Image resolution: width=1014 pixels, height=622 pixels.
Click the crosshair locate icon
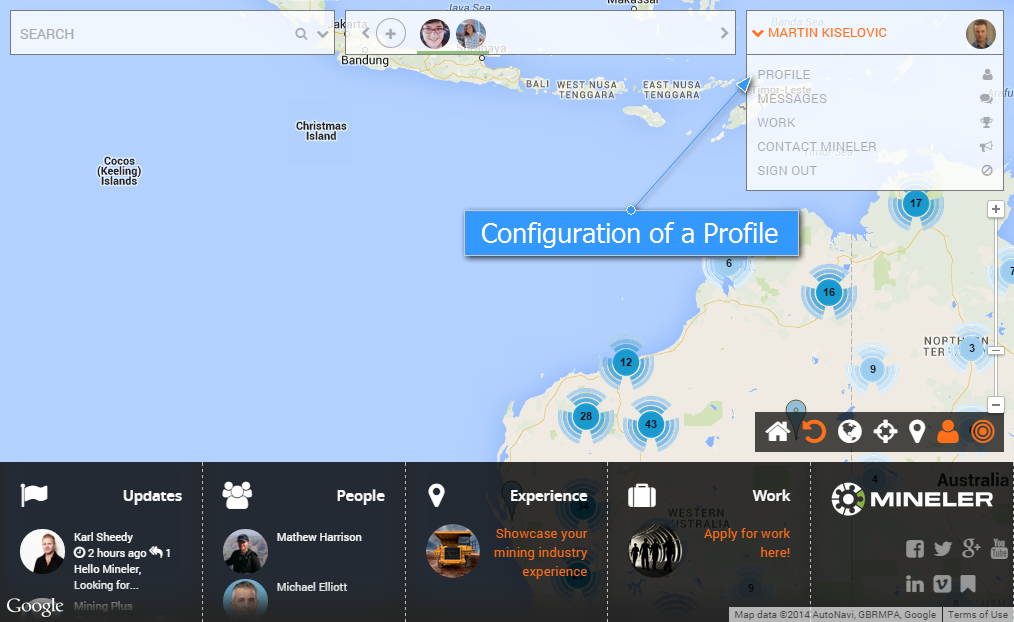coord(885,431)
